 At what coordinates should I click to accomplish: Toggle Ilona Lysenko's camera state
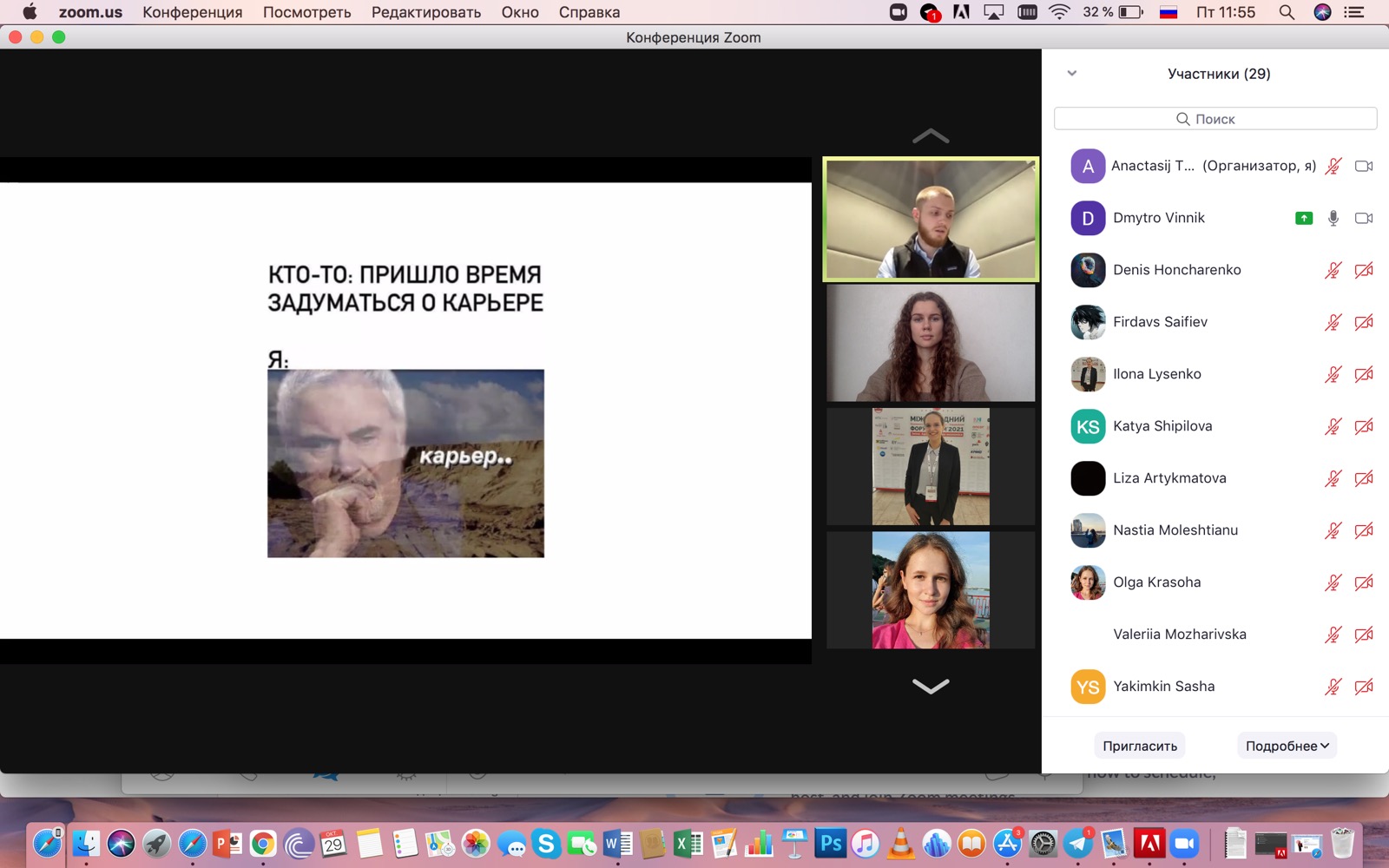1364,374
